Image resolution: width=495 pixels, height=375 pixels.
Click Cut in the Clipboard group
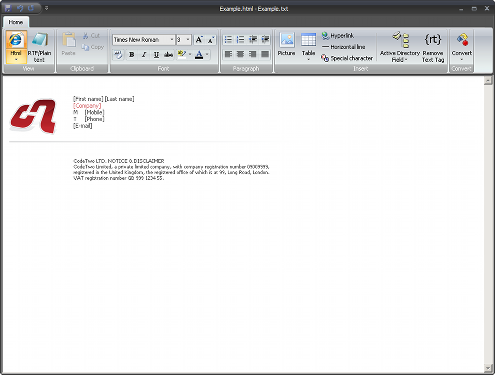(91, 36)
